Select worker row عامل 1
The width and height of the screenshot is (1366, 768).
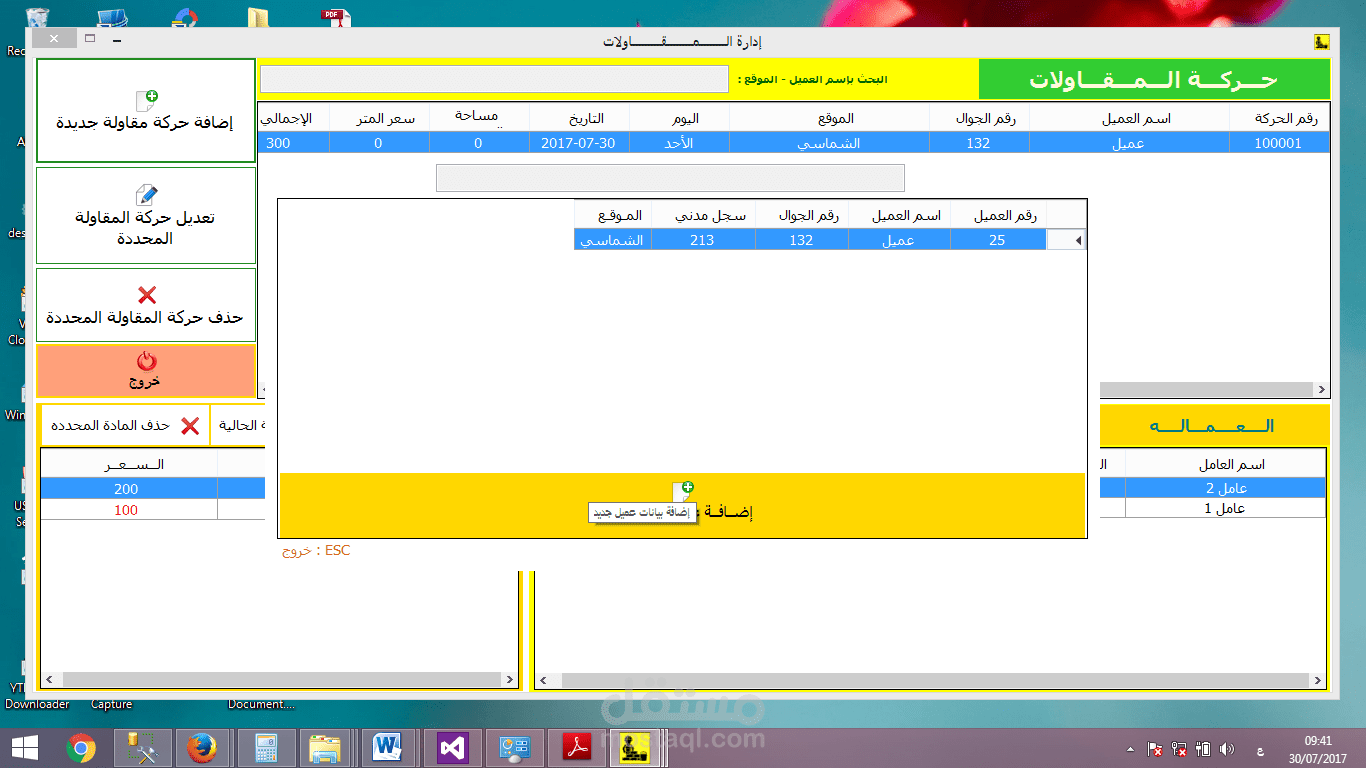[x=1225, y=508]
